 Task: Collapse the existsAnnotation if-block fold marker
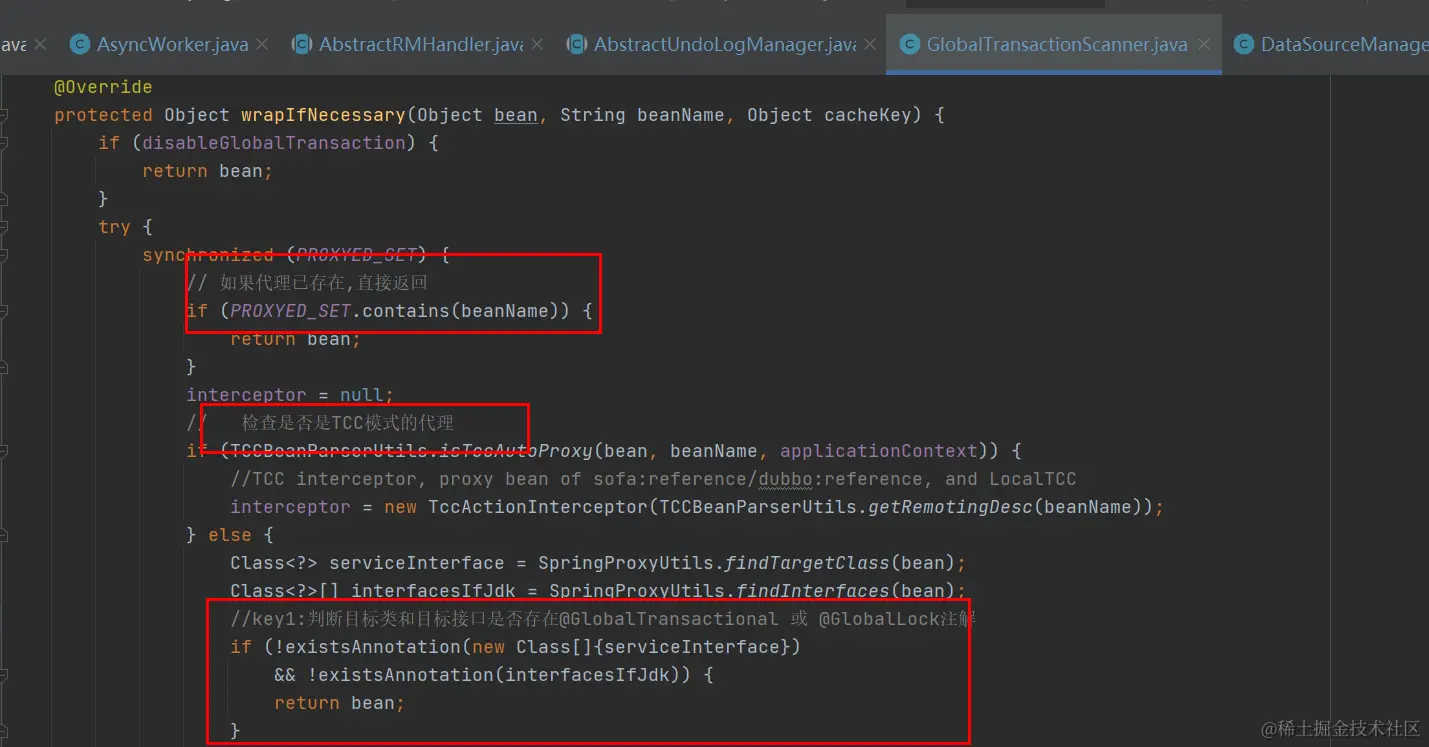pyautogui.click(x=4, y=675)
